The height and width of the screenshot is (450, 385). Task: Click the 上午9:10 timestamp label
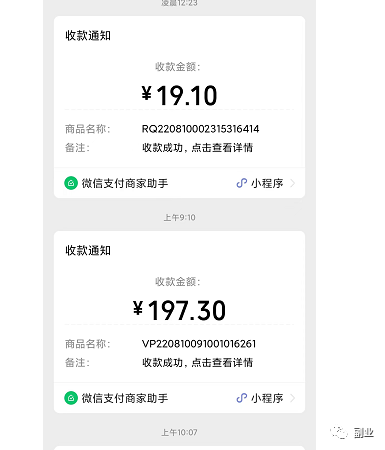179,218
